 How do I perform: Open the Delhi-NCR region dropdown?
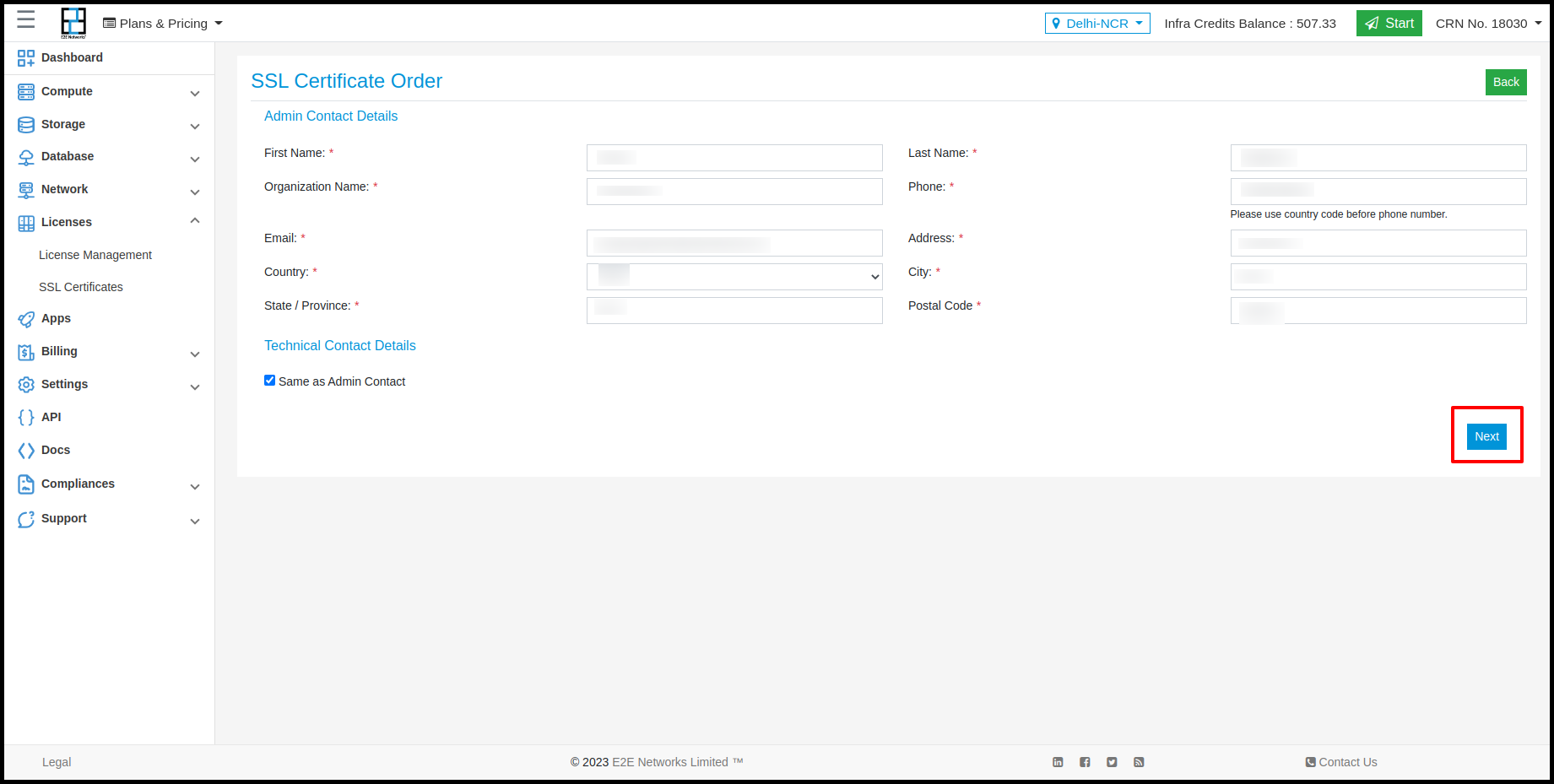coord(1097,24)
